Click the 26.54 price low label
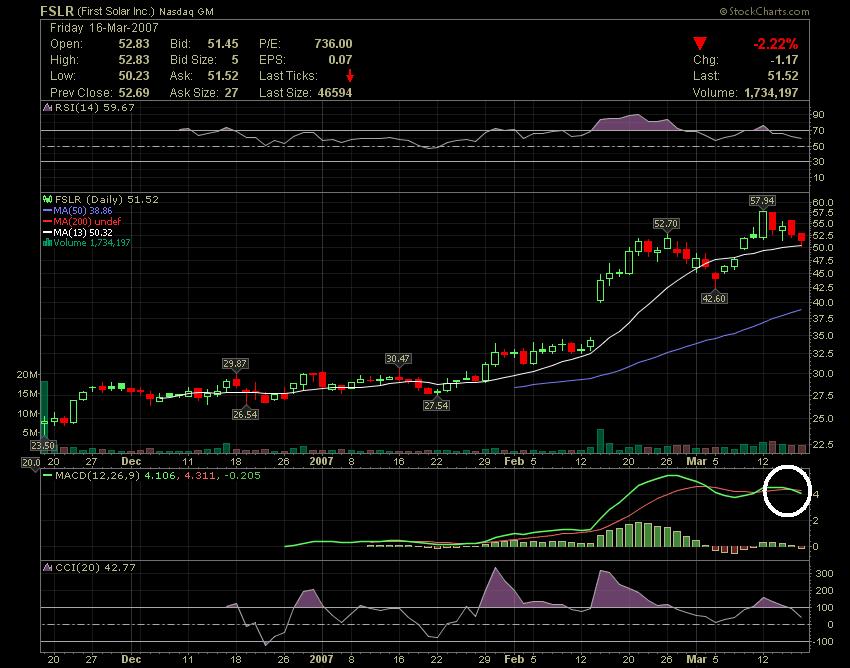 245,414
